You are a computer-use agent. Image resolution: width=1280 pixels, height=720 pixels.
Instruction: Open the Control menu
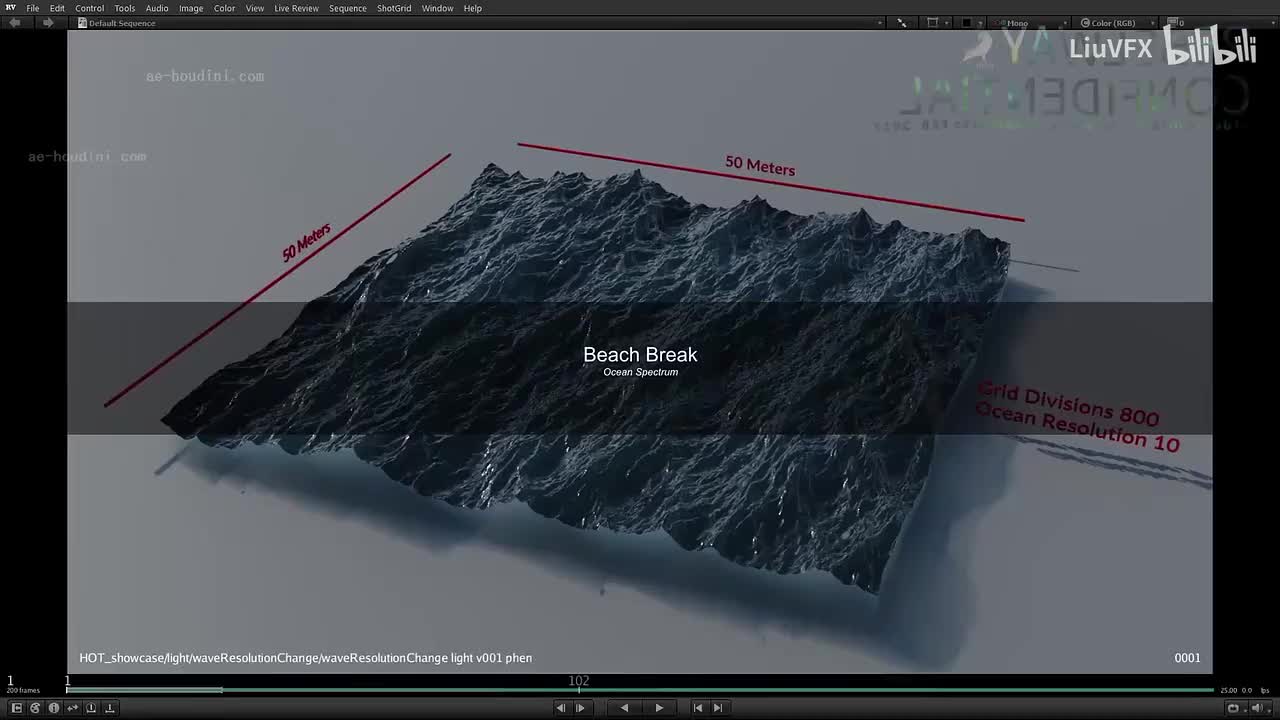click(89, 8)
